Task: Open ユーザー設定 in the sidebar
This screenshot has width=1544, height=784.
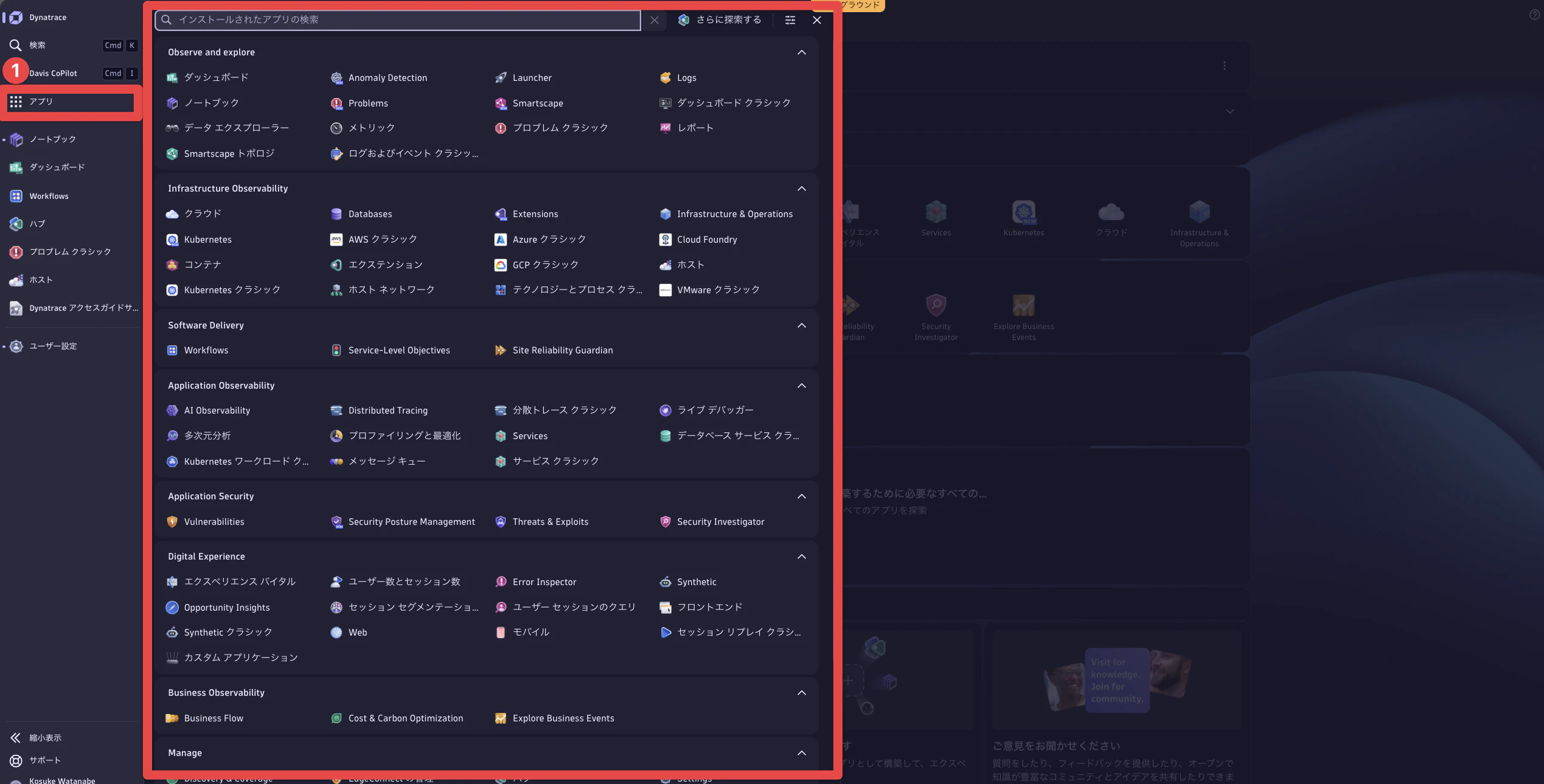Action: (72, 347)
